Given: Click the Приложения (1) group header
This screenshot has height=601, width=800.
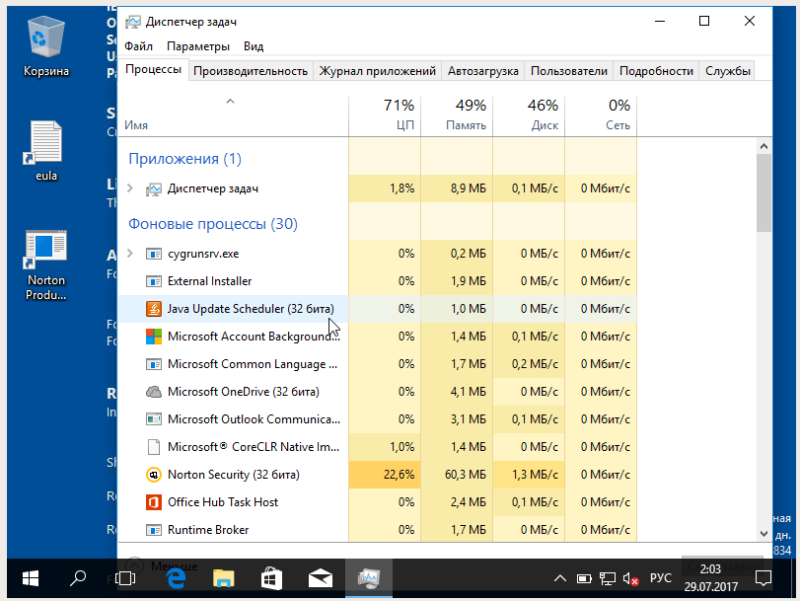Looking at the screenshot, I should 185,159.
